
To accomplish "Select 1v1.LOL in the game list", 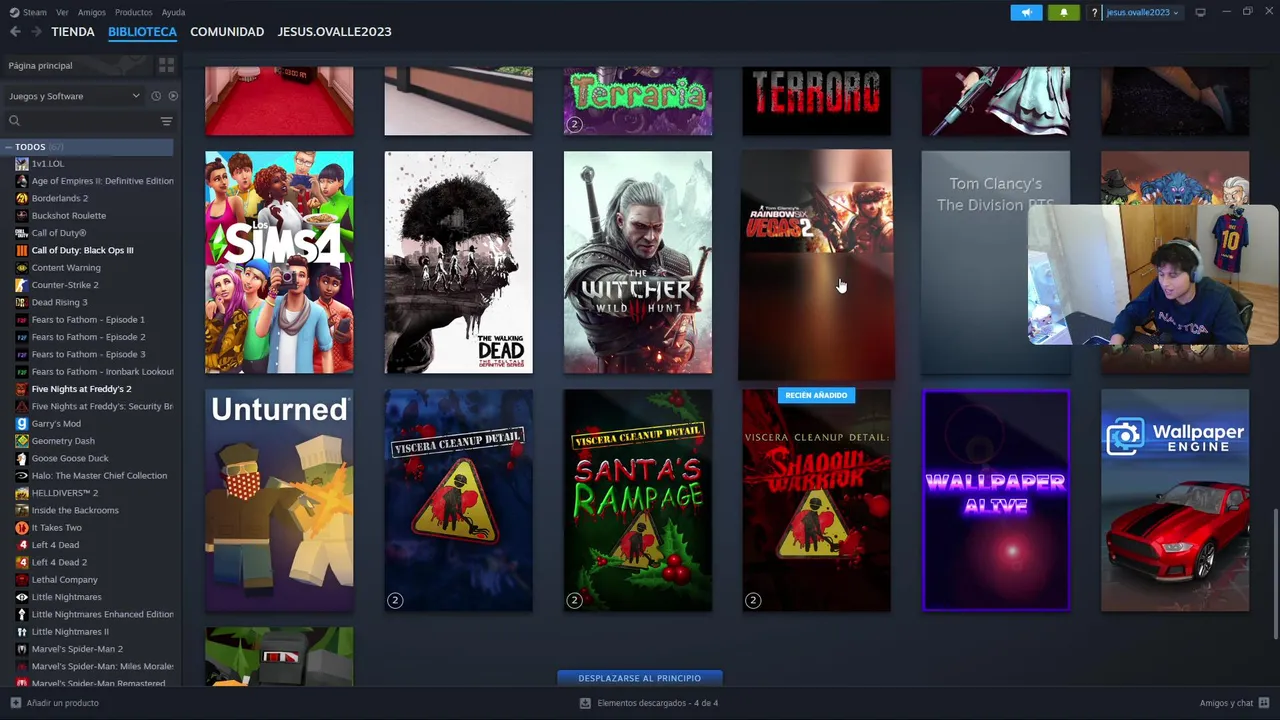I will tap(47, 164).
